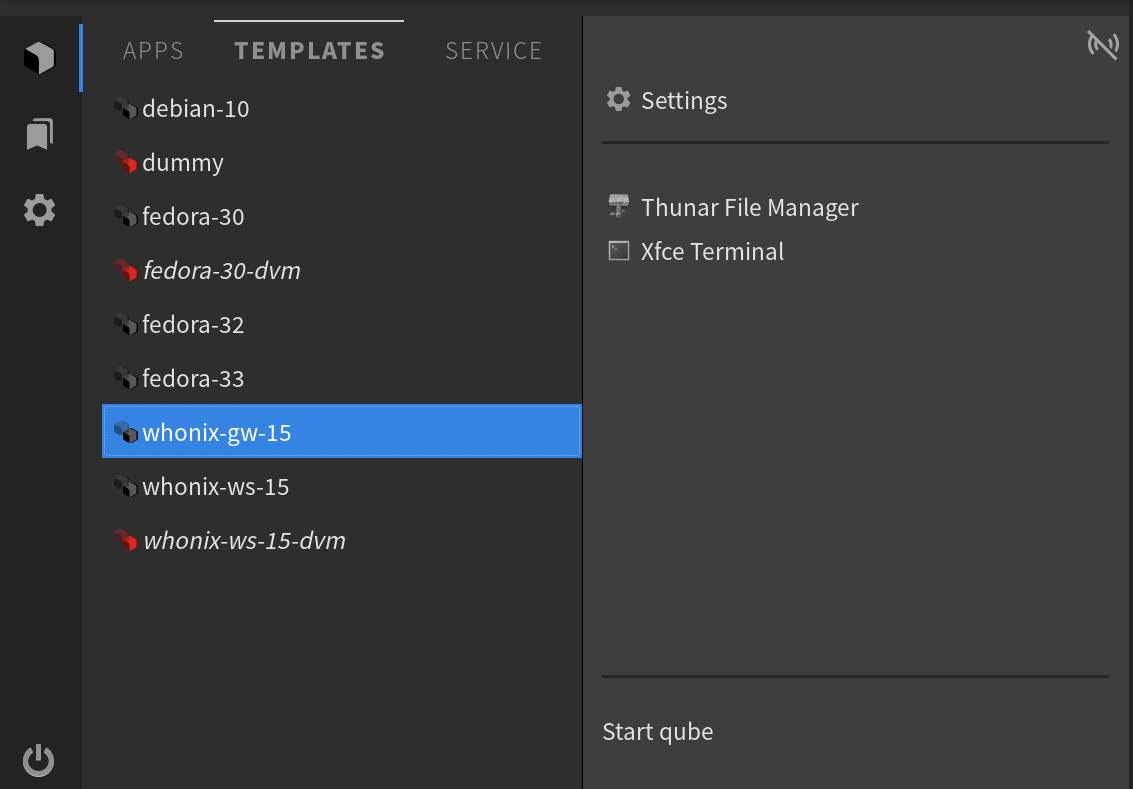Select the fedora-30 template

coord(193,217)
